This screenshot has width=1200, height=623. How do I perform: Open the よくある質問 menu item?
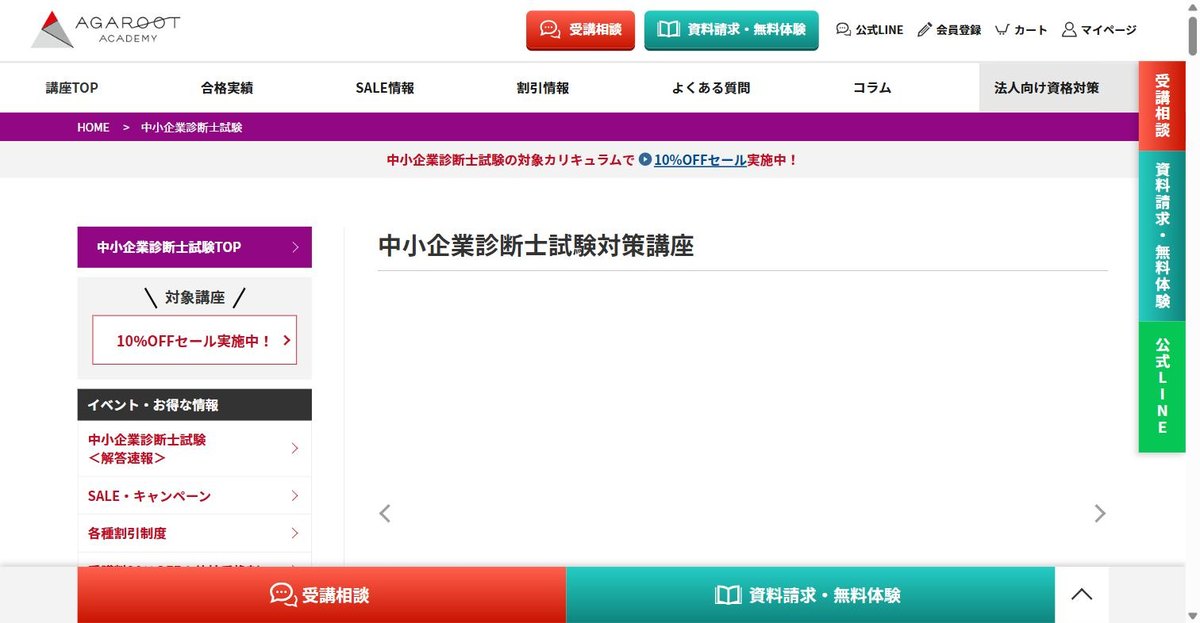(x=711, y=87)
